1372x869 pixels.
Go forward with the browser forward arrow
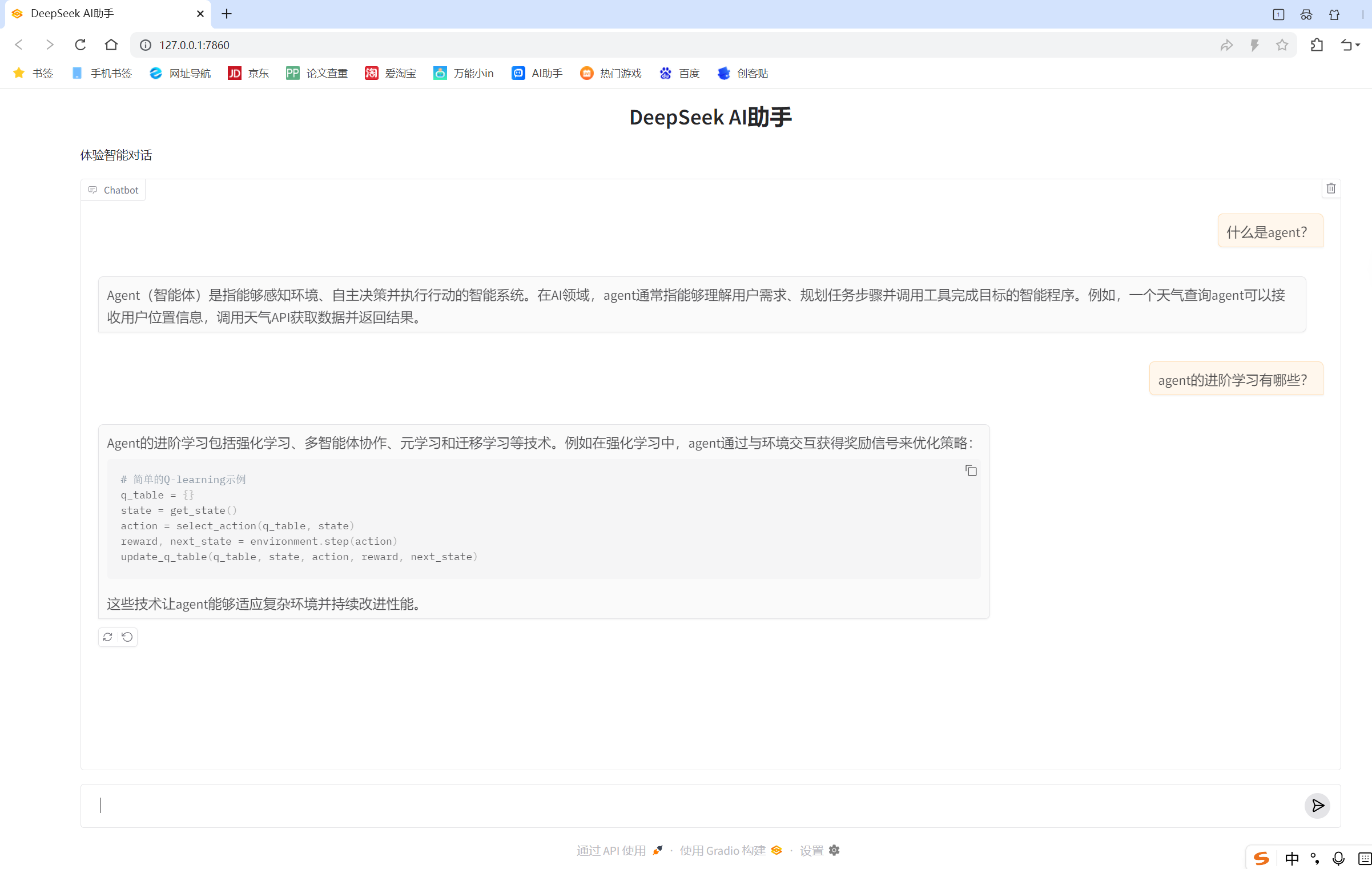pos(50,45)
